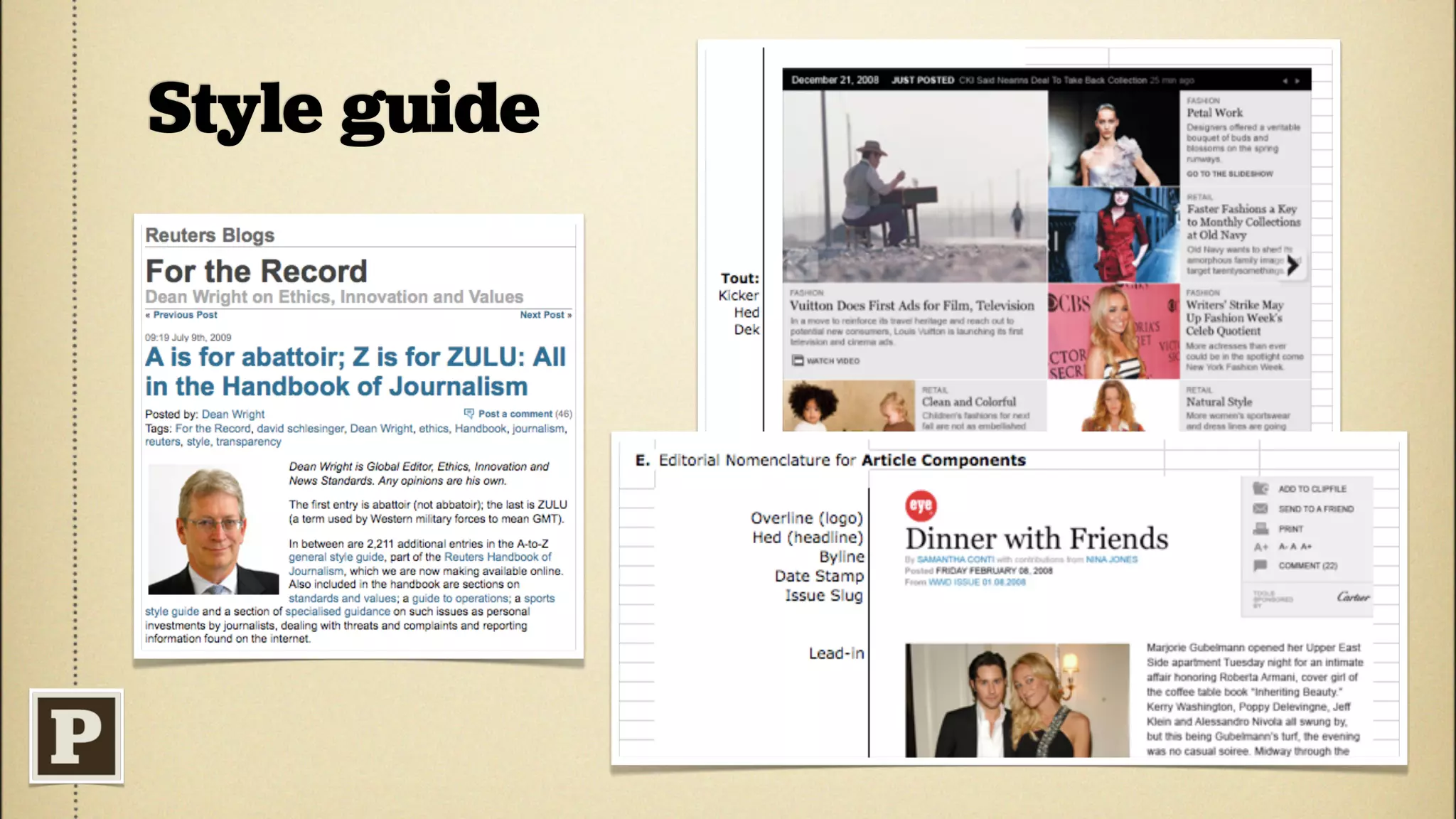Screen dimensions: 1456x819
Task: Click GO TO THE SLIDESHOW link
Action: (x=1229, y=174)
